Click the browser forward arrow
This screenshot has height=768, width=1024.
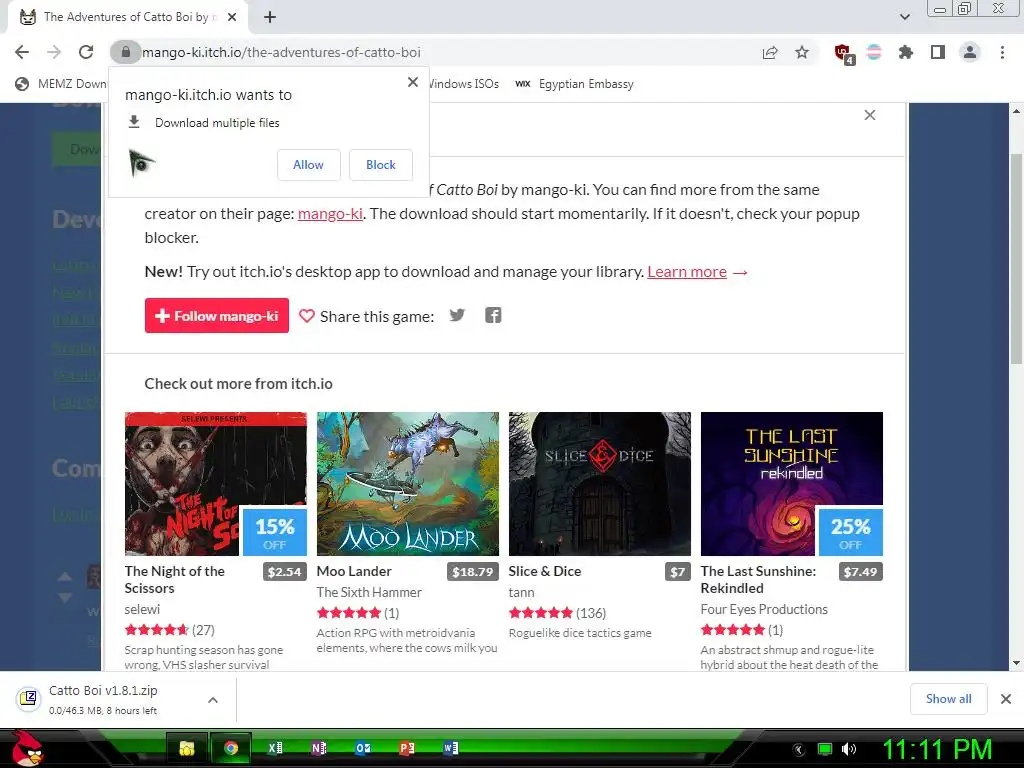coord(54,52)
